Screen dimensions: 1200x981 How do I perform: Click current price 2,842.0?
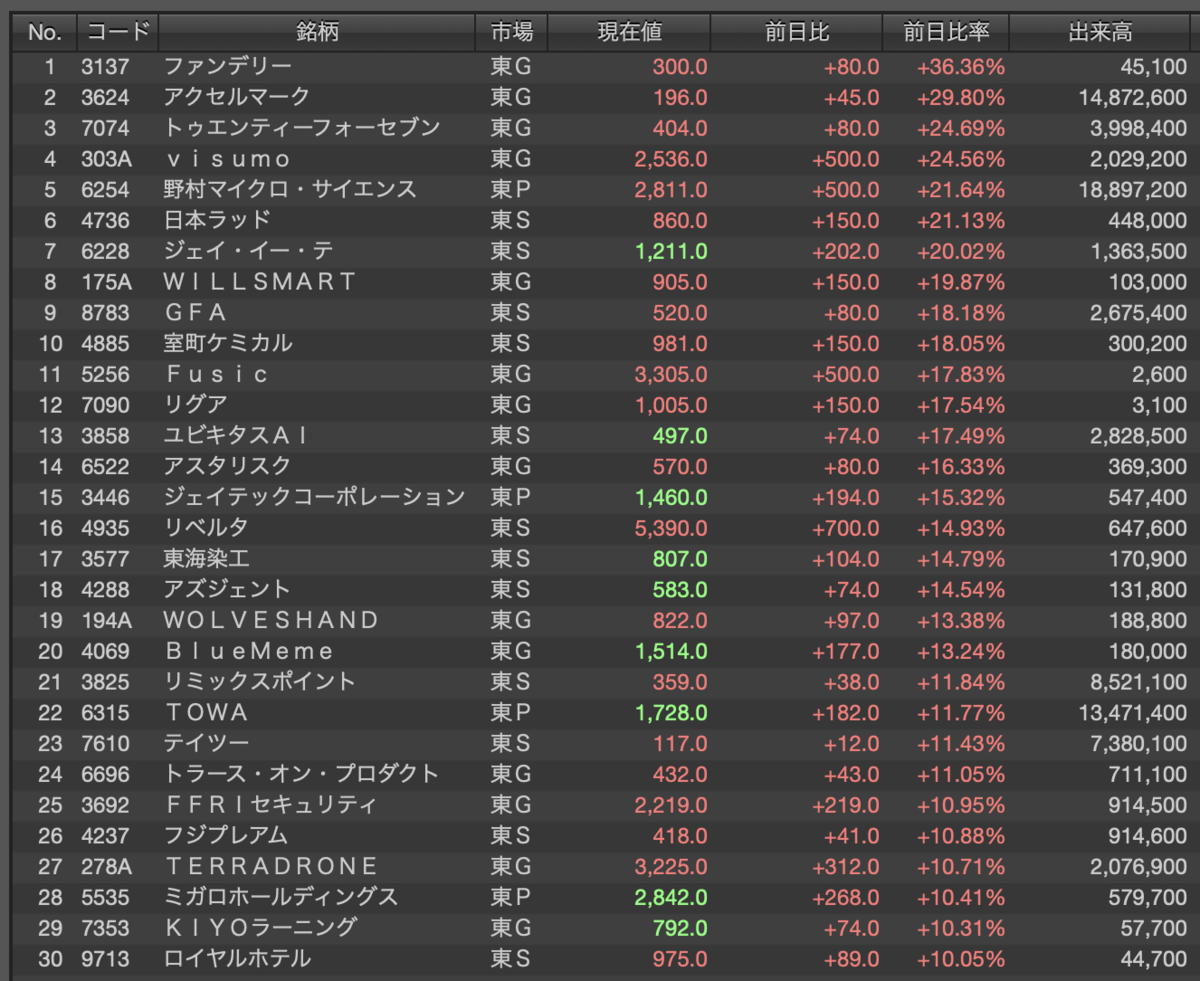671,897
